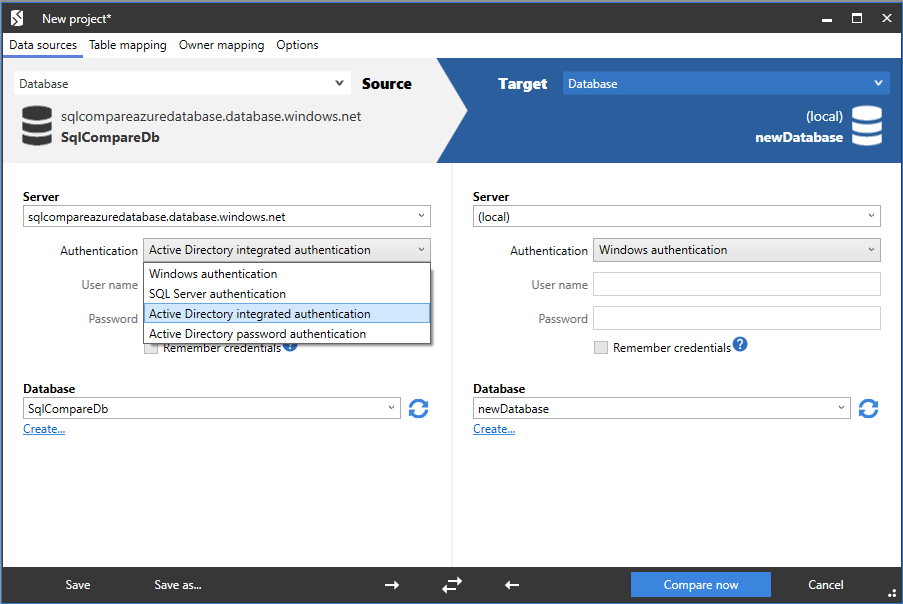Focus the target Password field
The height and width of the screenshot is (604, 903).
737,318
